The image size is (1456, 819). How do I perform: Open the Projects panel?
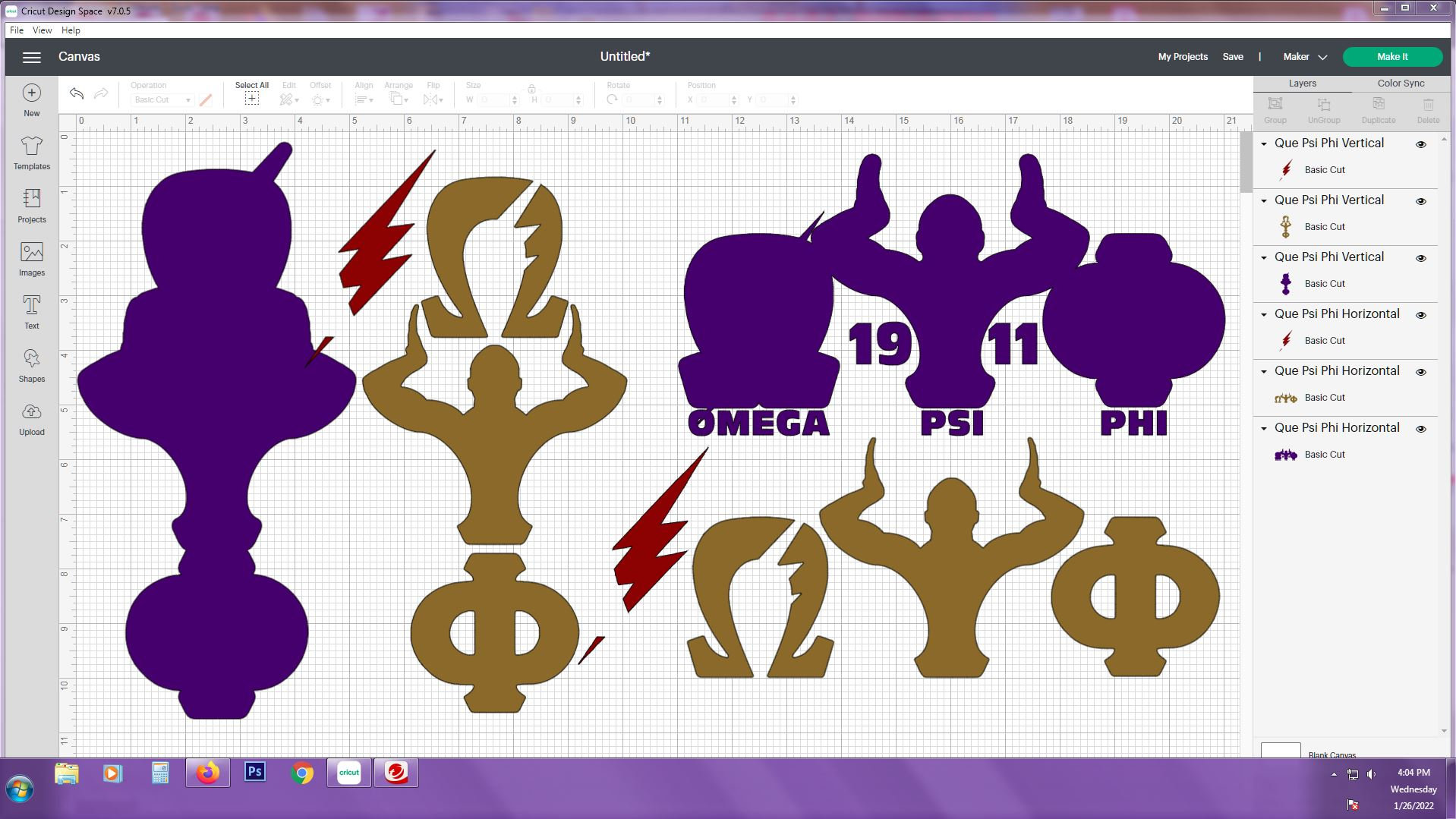pos(31,206)
